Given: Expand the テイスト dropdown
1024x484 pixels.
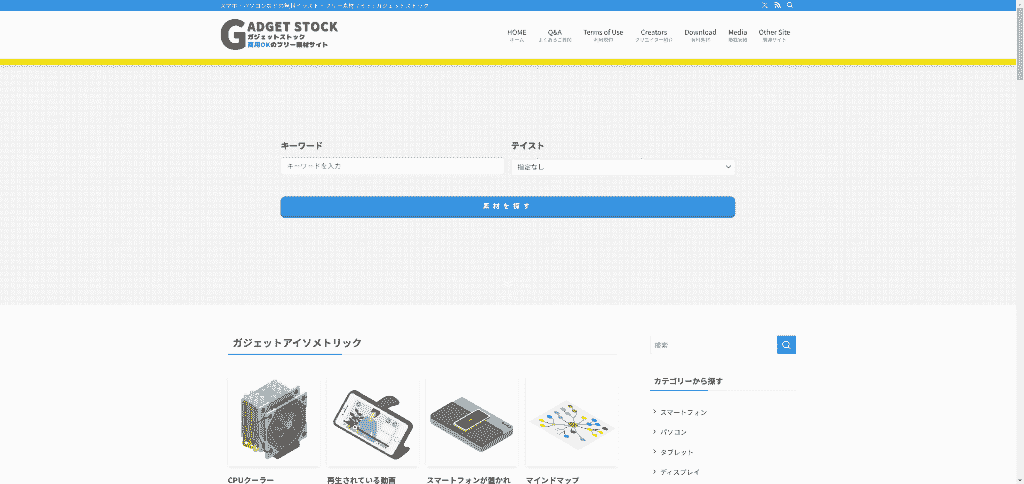Looking at the screenshot, I should click(623, 167).
